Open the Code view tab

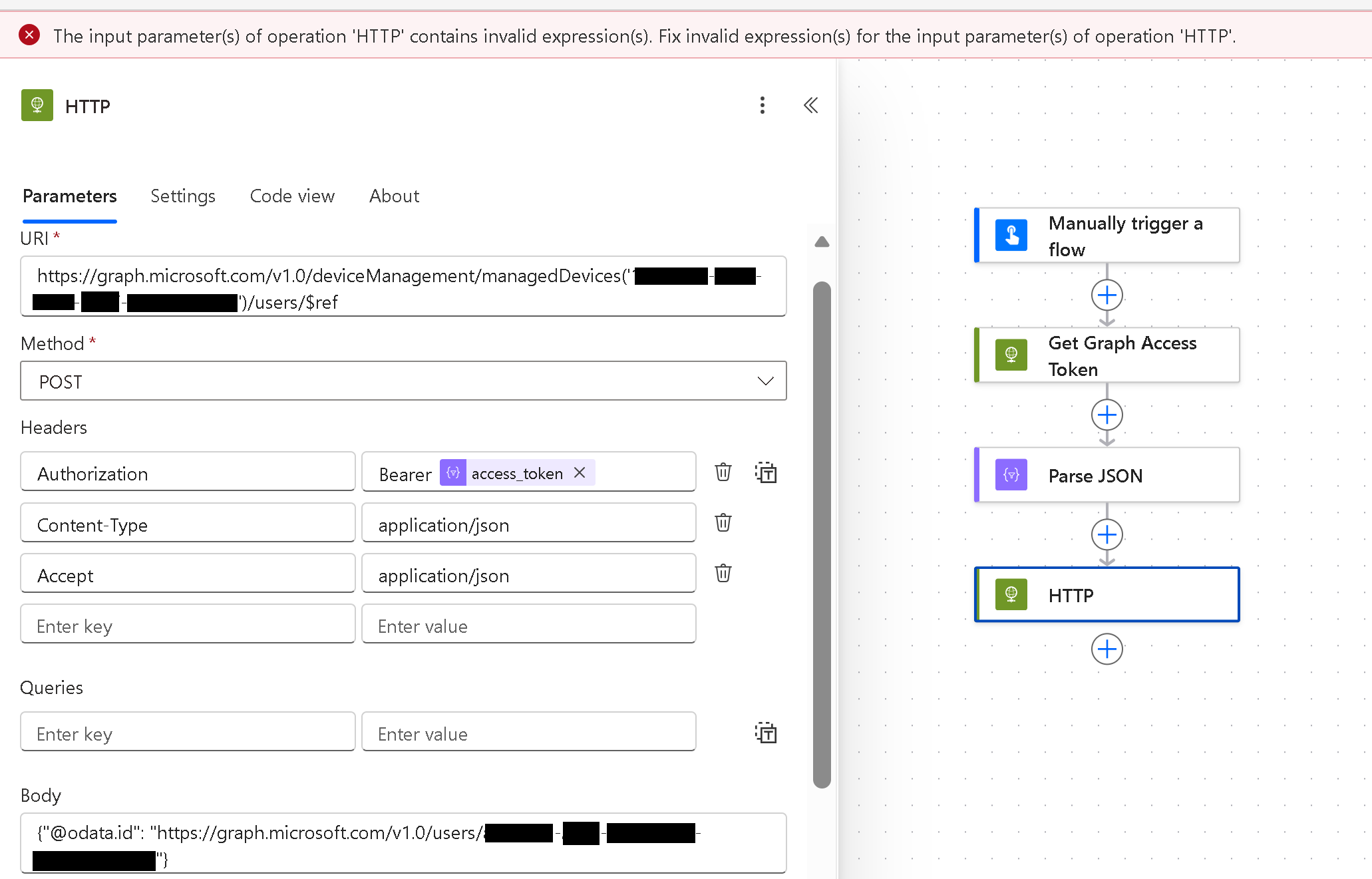[292, 196]
